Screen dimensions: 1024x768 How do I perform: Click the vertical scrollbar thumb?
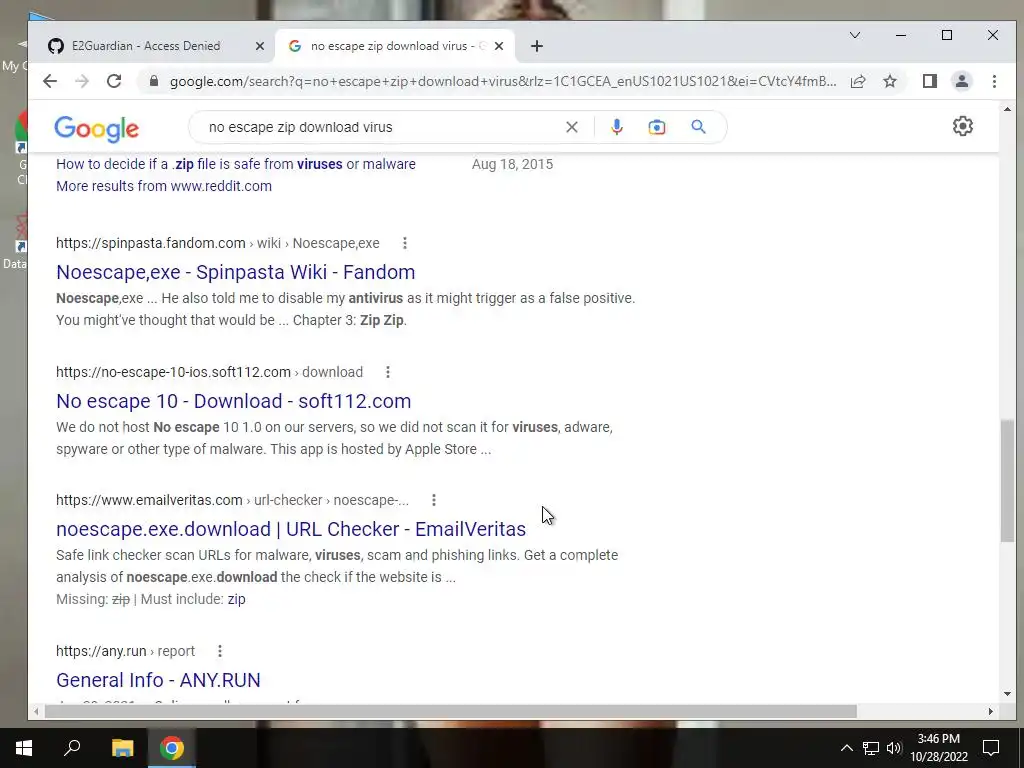tap(1007, 481)
